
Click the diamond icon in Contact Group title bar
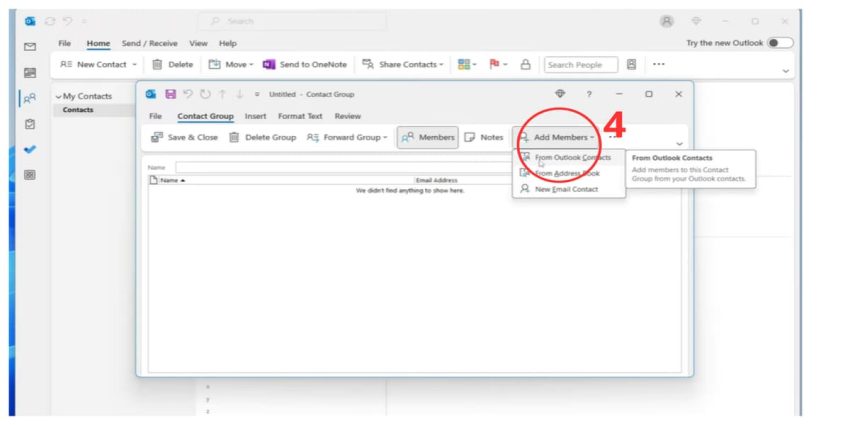pos(560,94)
